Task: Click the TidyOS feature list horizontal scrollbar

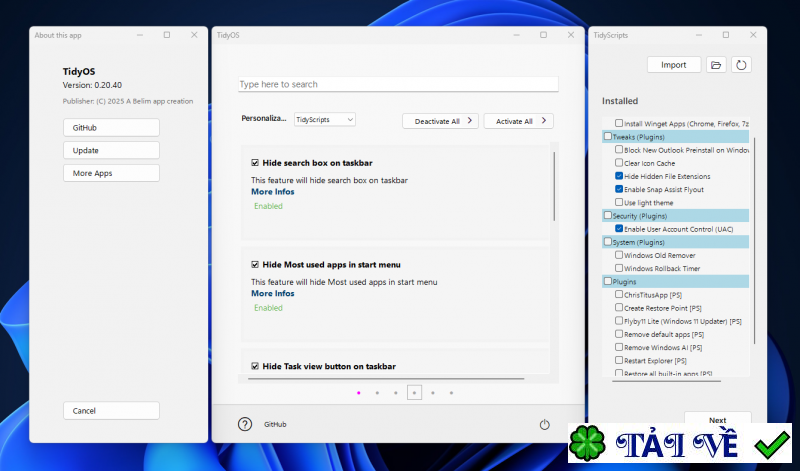Action: point(386,379)
